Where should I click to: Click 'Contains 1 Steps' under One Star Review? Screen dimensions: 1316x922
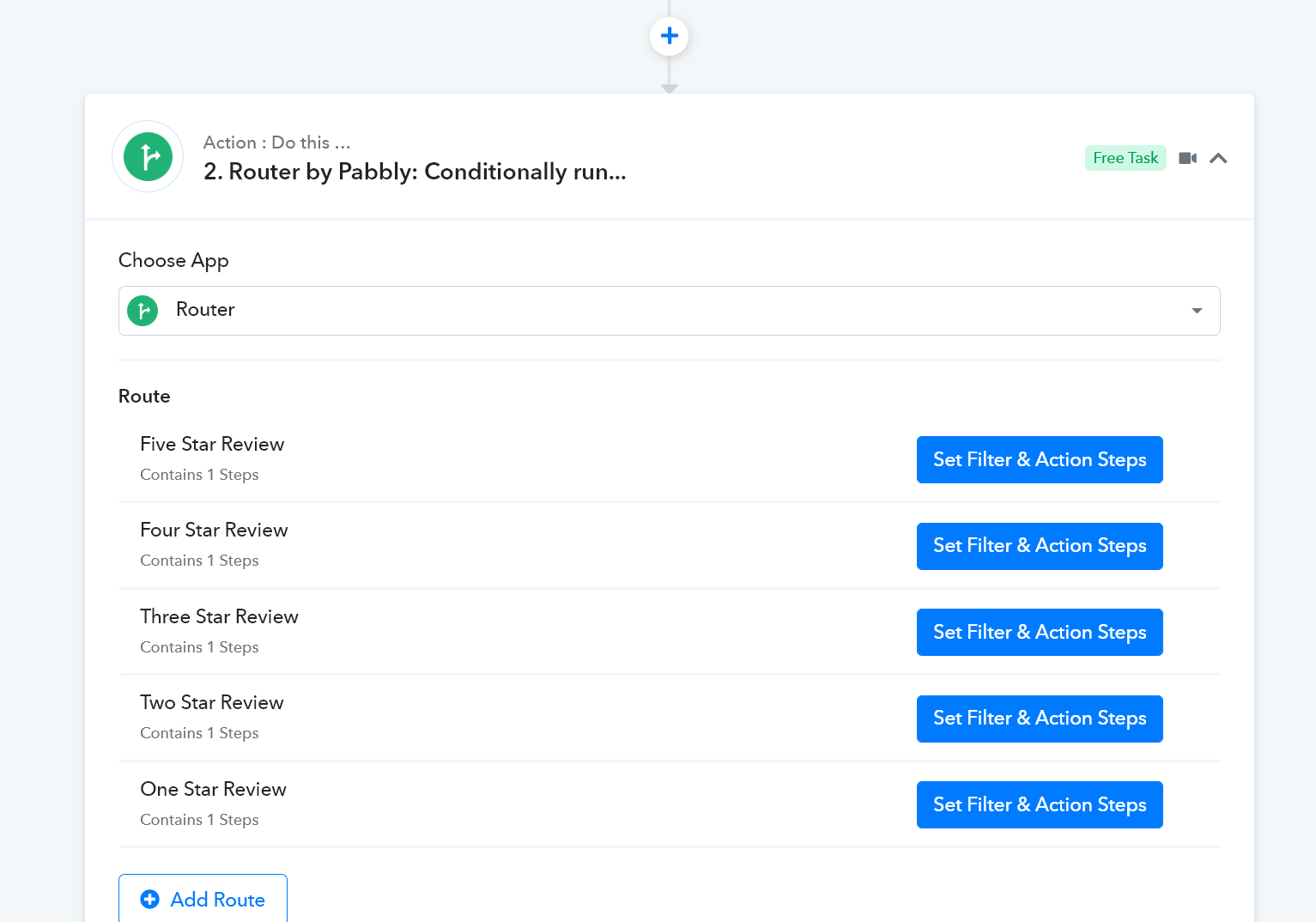pyautogui.click(x=199, y=820)
